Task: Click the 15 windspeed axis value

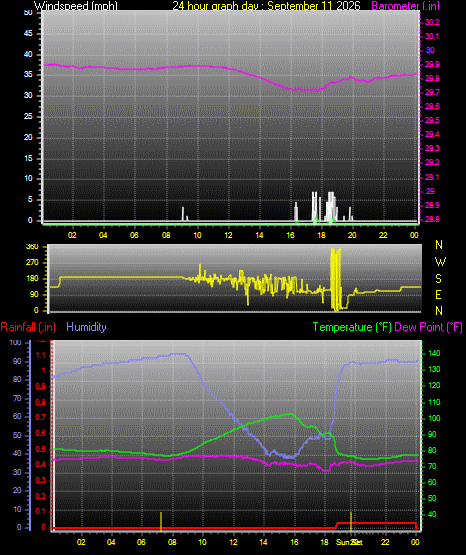Action: coord(28,158)
